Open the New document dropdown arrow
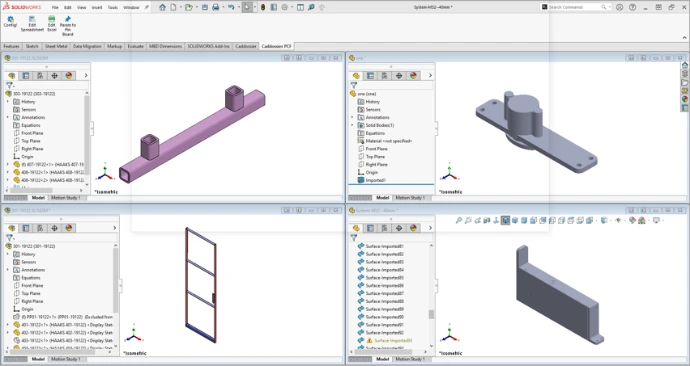This screenshot has height=366, width=690. click(180, 7)
